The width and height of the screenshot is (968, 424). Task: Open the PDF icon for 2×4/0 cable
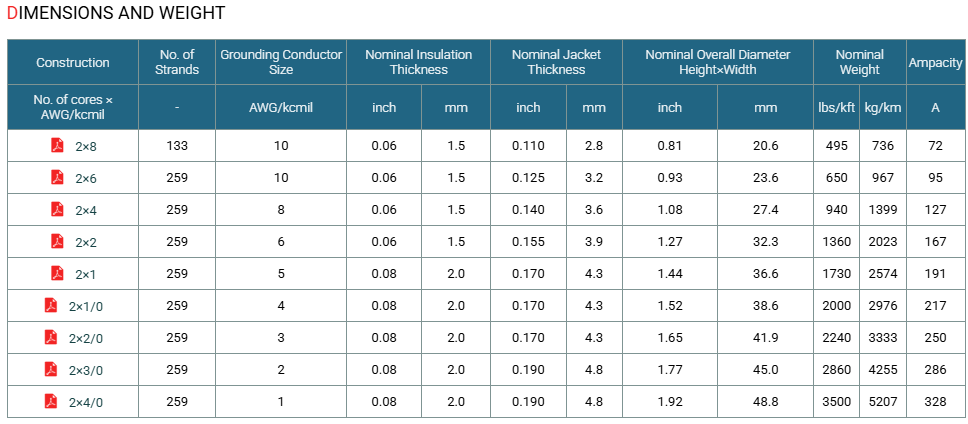[51, 402]
